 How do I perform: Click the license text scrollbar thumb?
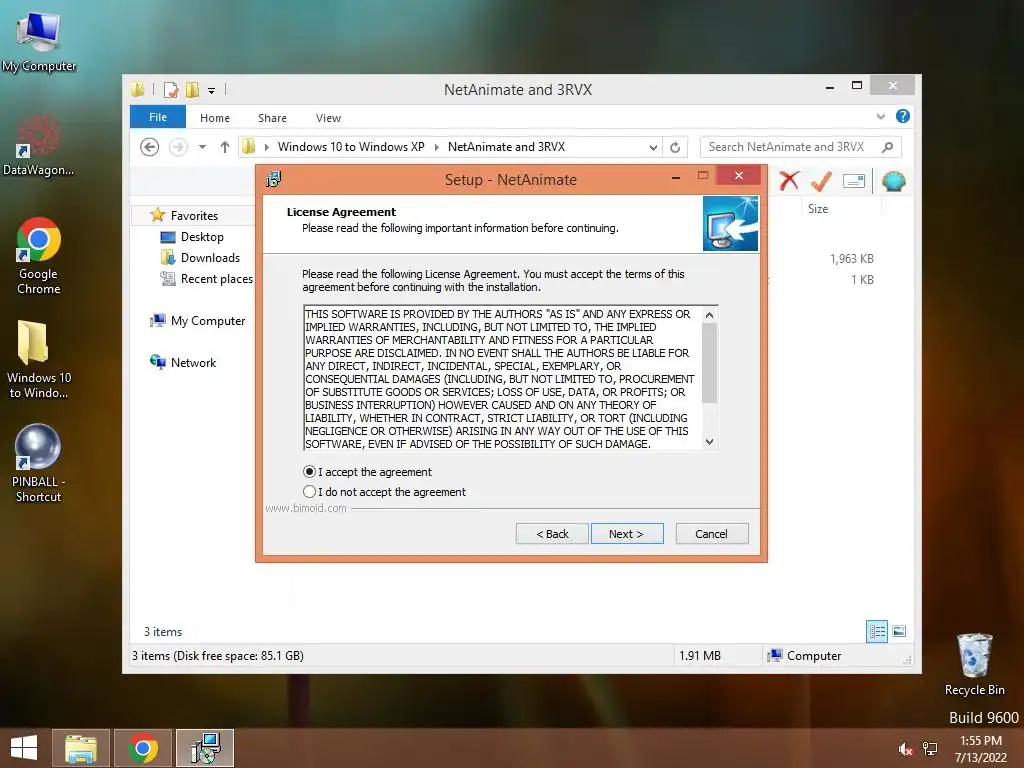pyautogui.click(x=710, y=363)
